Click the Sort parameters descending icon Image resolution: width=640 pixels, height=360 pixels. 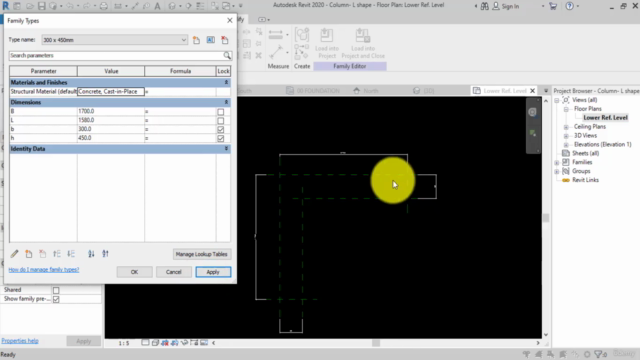105,254
